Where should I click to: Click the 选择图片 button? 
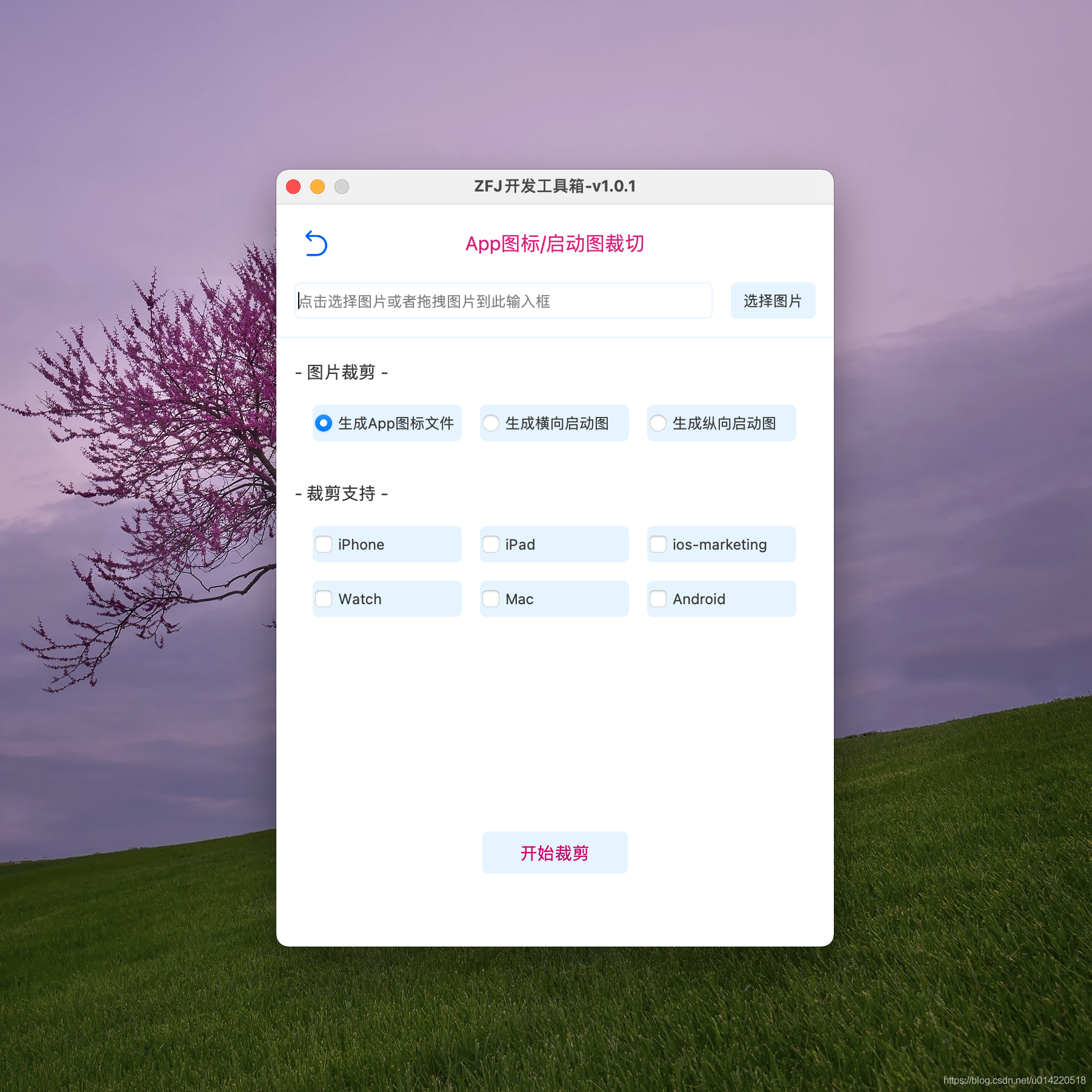pos(773,301)
